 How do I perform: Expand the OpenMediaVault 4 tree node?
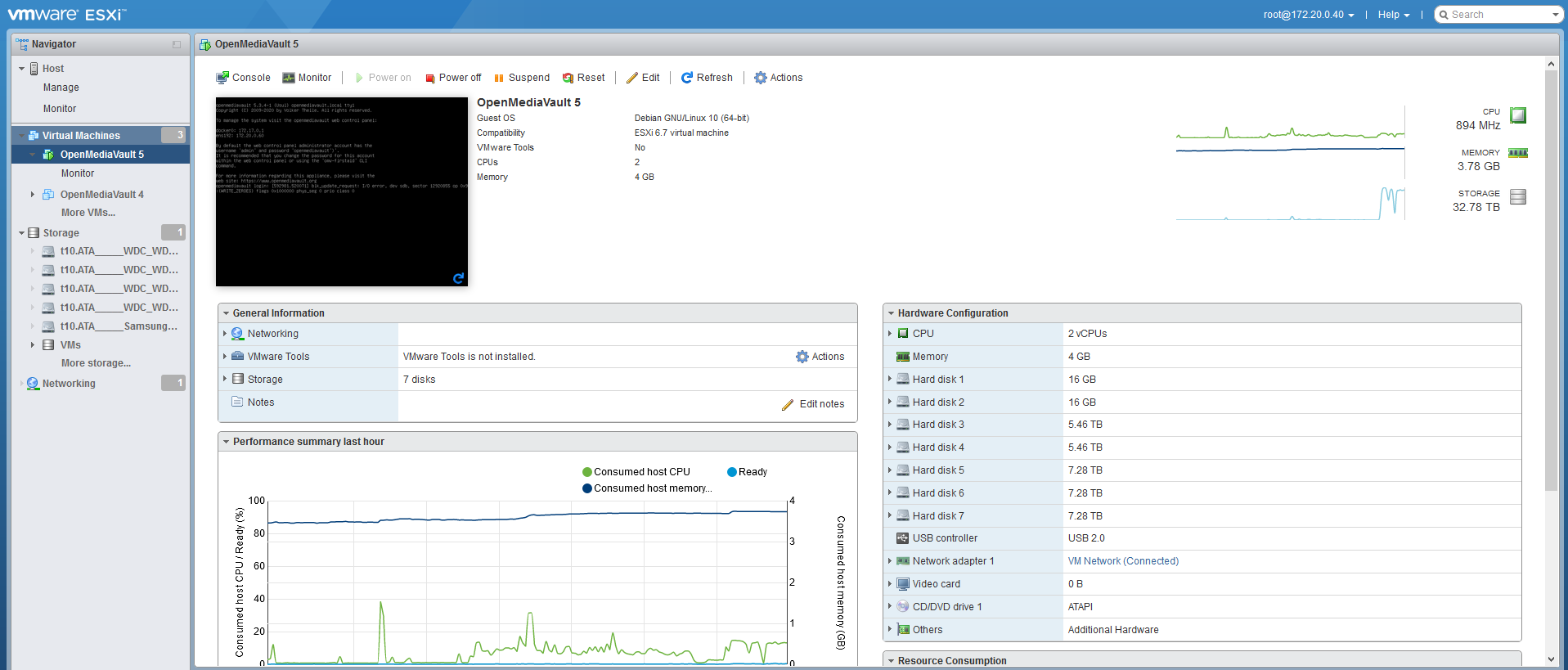(33, 195)
